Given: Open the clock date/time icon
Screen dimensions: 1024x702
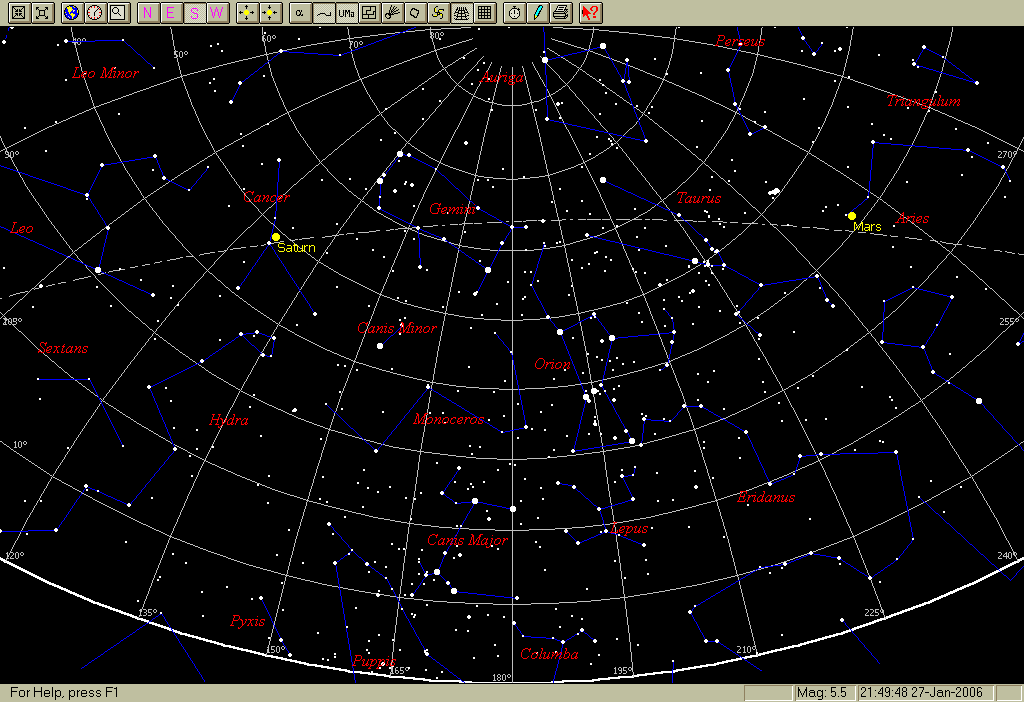Looking at the screenshot, I should click(x=95, y=12).
